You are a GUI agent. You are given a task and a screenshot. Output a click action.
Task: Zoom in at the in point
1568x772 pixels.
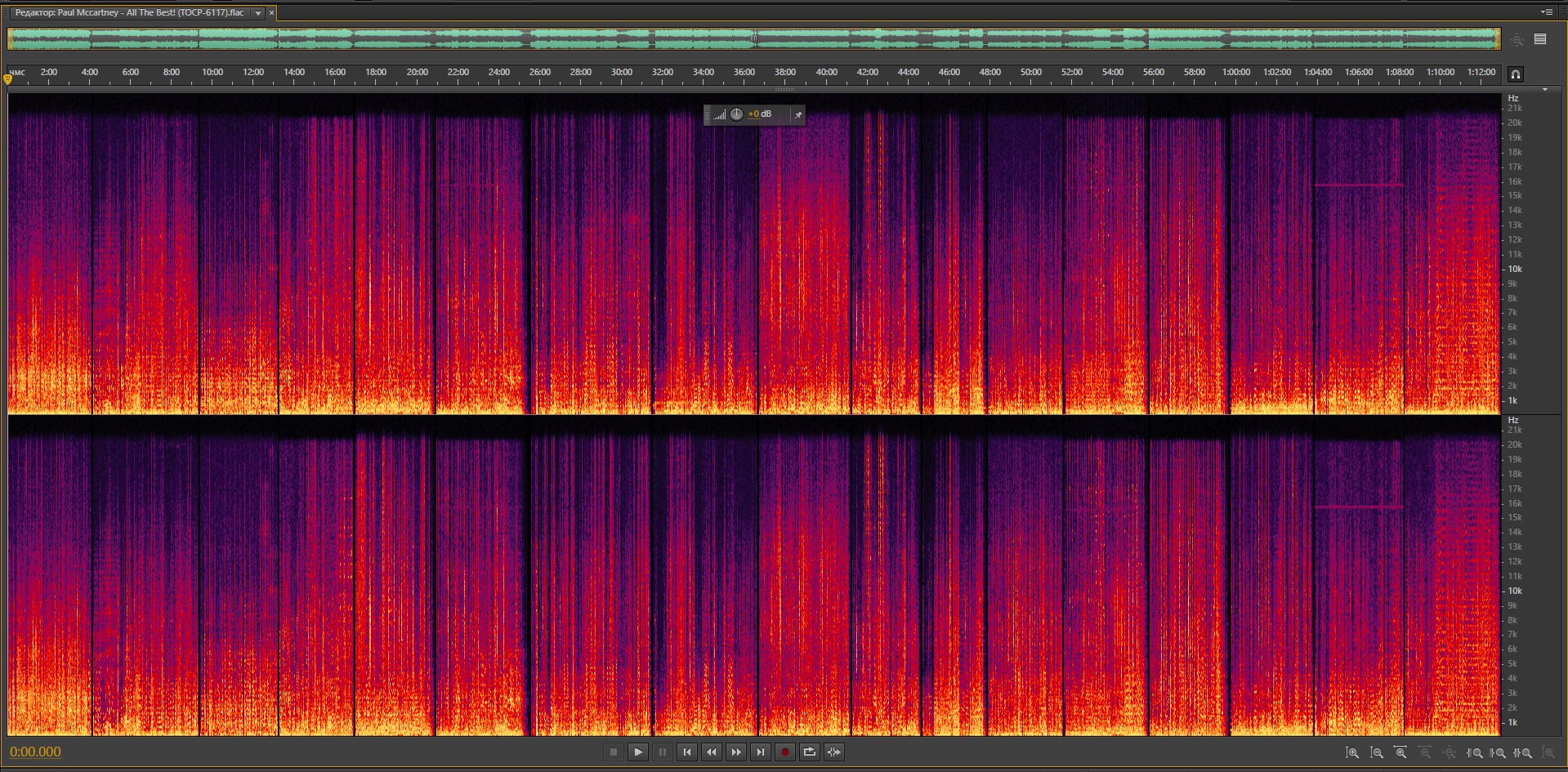1475,752
